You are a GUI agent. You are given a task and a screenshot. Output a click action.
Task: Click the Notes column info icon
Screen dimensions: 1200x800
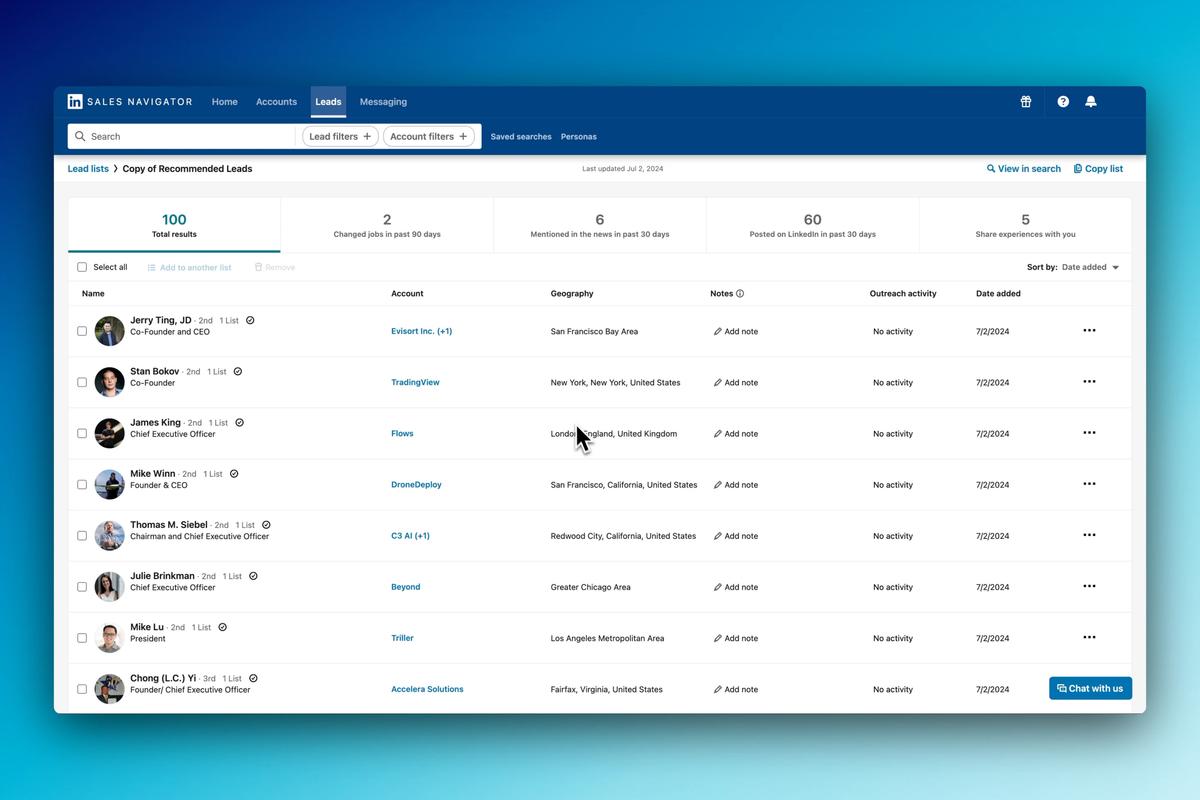740,294
